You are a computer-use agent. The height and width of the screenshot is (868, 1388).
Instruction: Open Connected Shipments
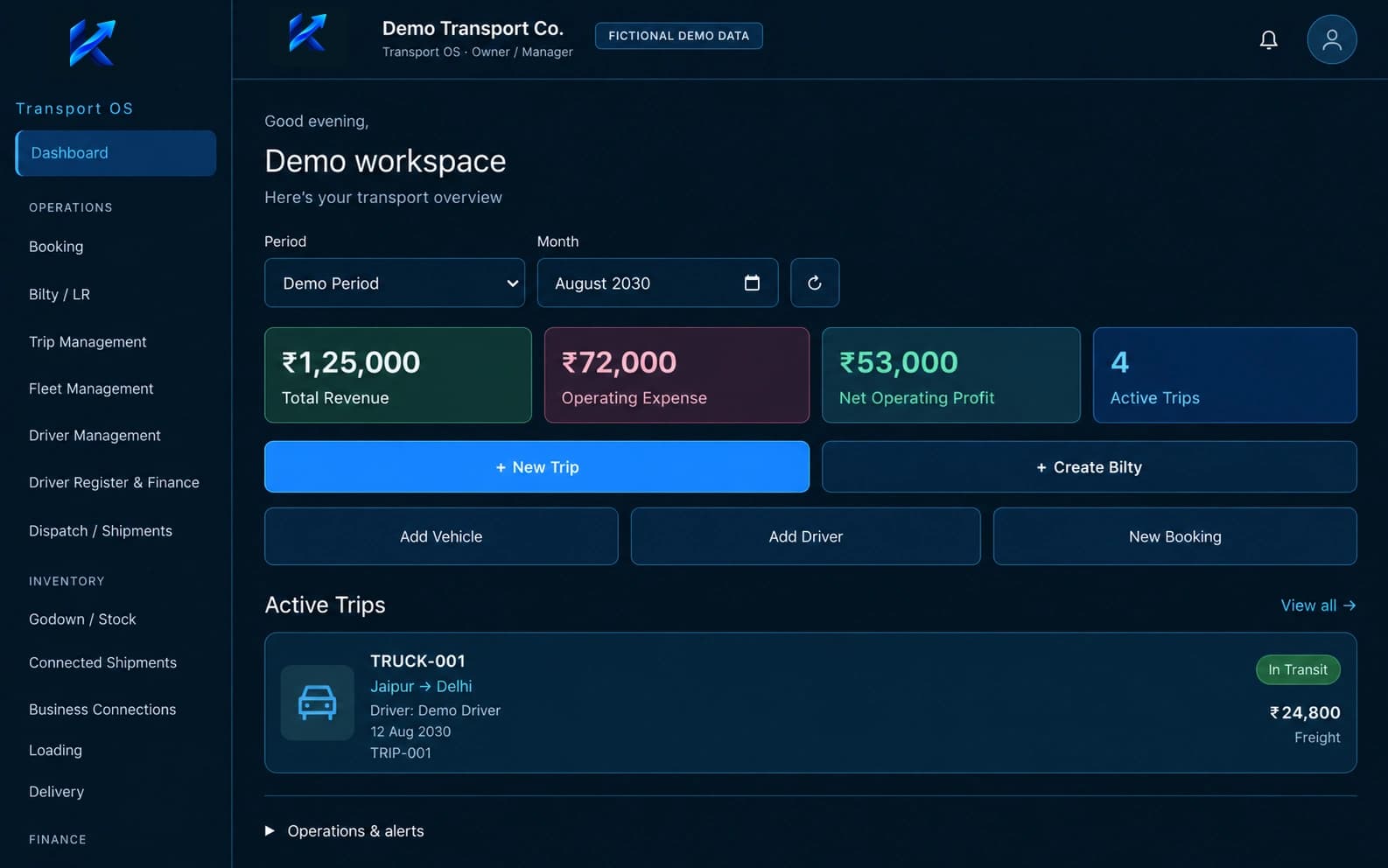pyautogui.click(x=102, y=663)
